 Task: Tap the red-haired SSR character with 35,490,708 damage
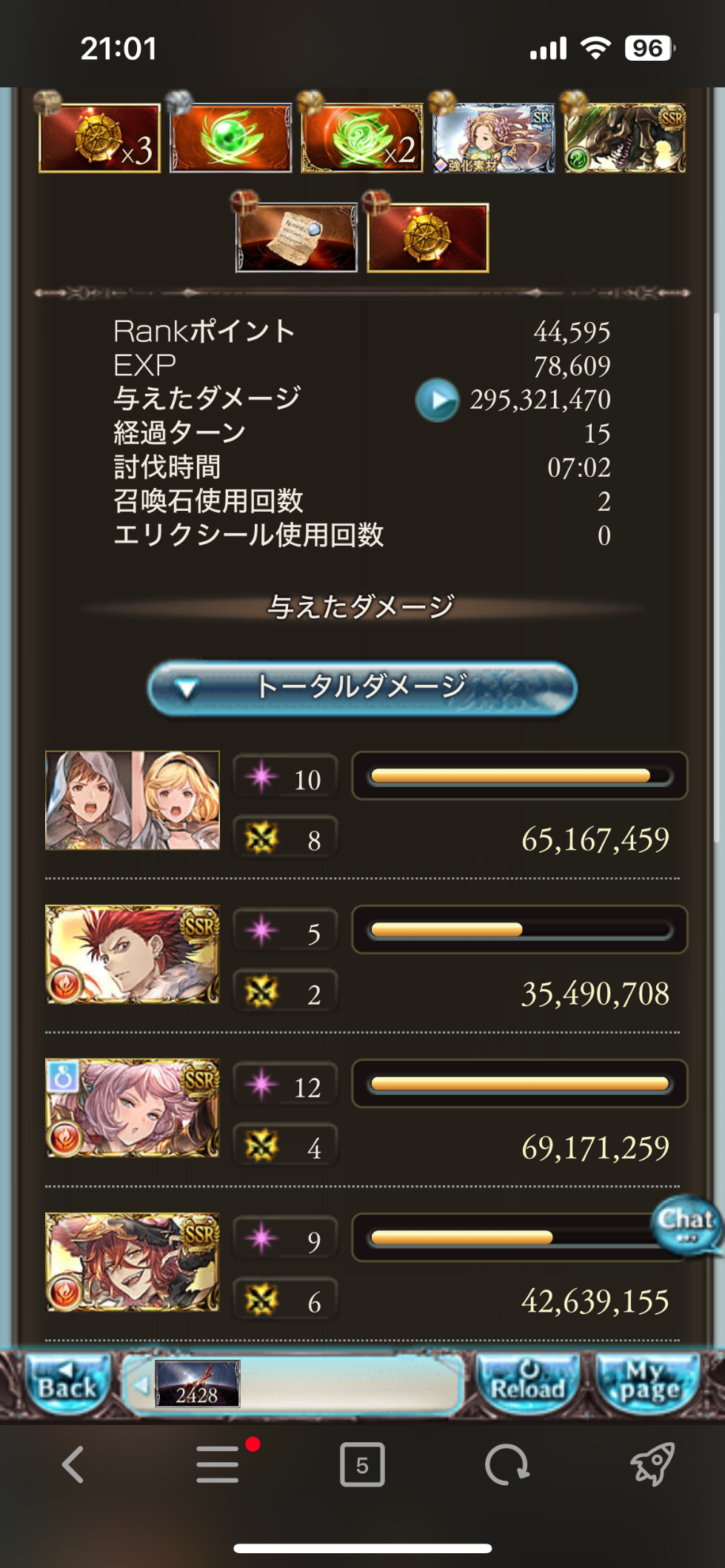pyautogui.click(x=133, y=954)
